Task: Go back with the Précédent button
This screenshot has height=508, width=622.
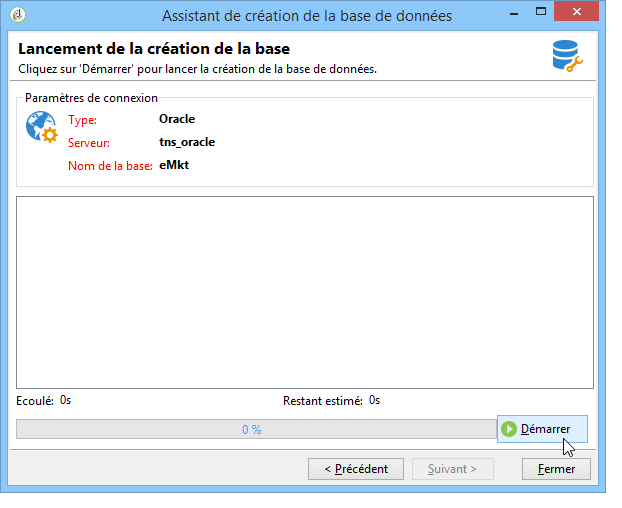Action: click(356, 469)
